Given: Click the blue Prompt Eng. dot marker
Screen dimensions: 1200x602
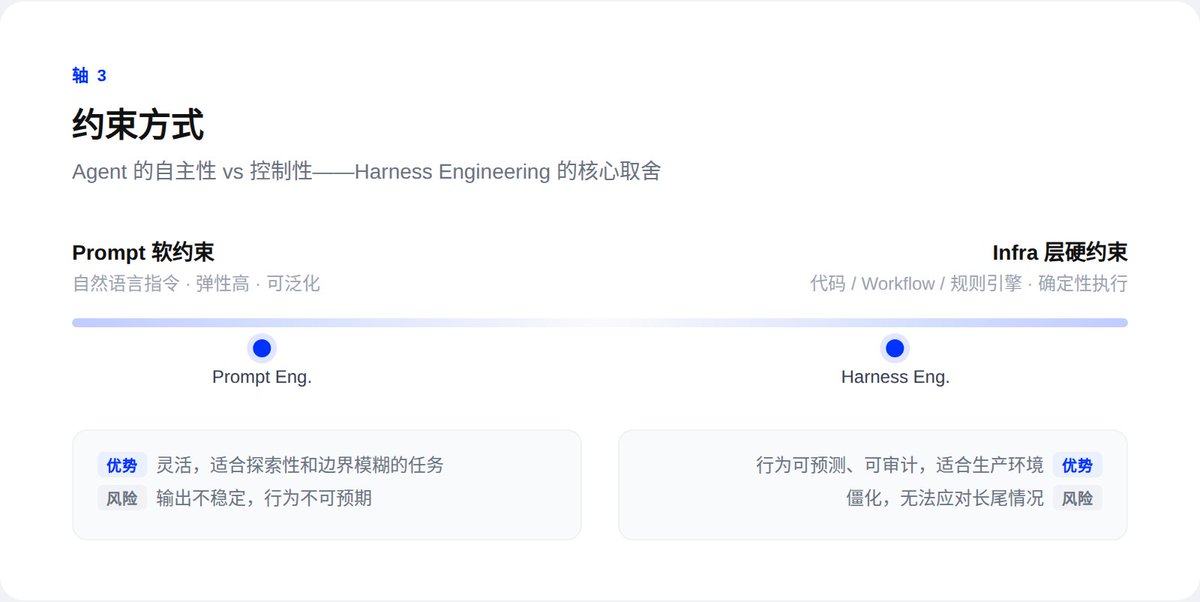Looking at the screenshot, I should 262,348.
